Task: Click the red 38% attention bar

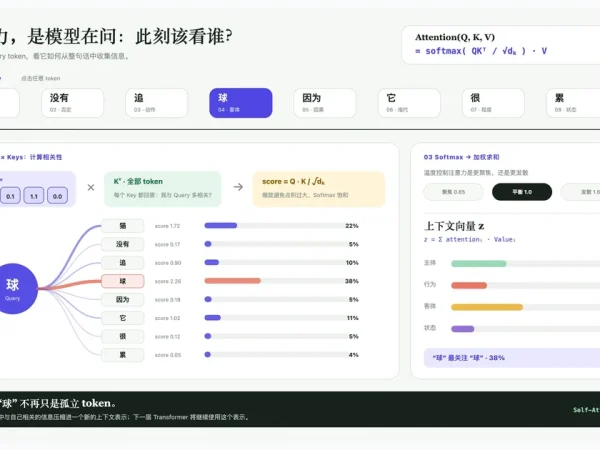Action: tap(233, 281)
